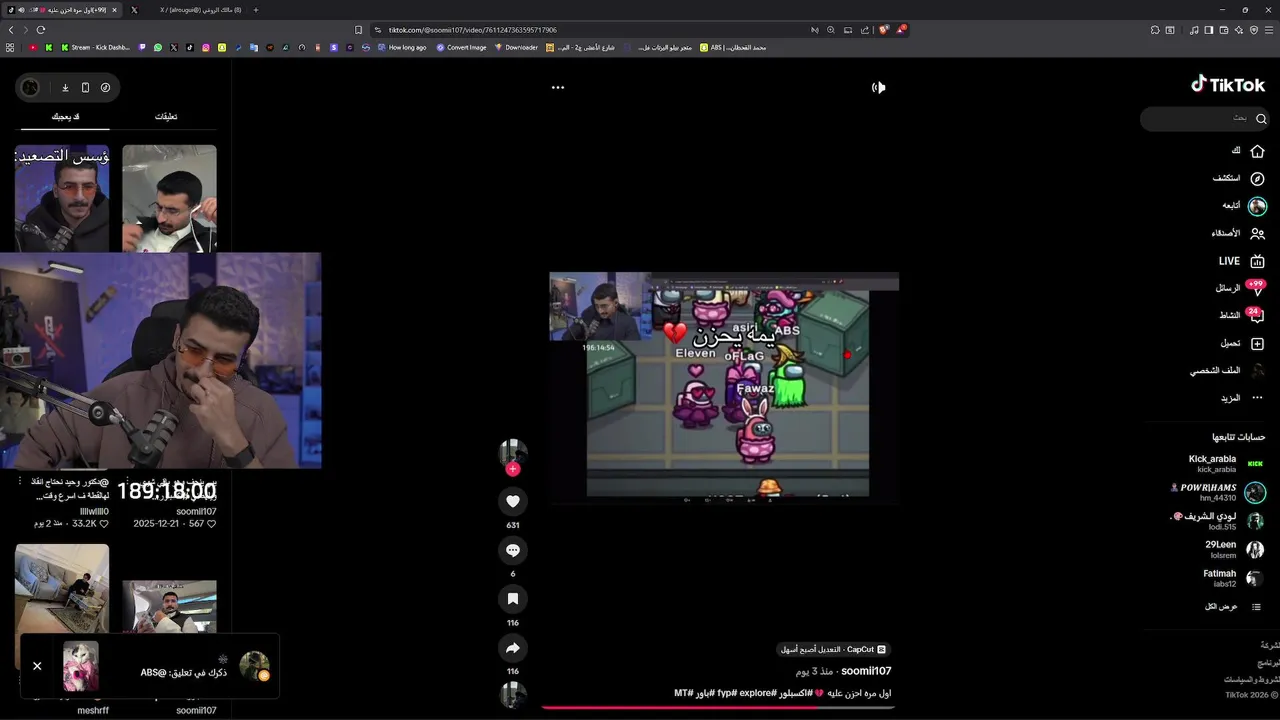The width and height of the screenshot is (1280, 720).
Task: Expand followed accounts with عرض الكل
Action: [1233, 607]
